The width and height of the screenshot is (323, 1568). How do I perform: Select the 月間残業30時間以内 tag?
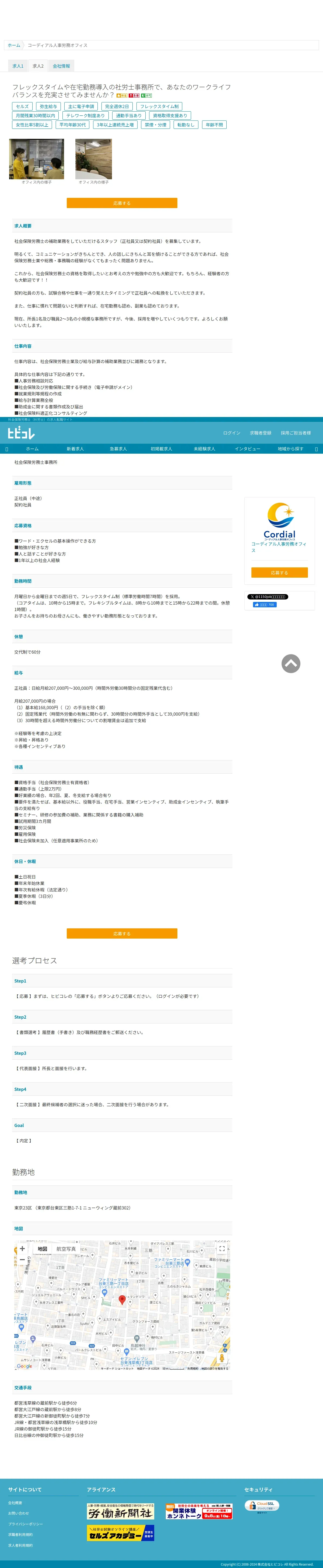point(35,116)
